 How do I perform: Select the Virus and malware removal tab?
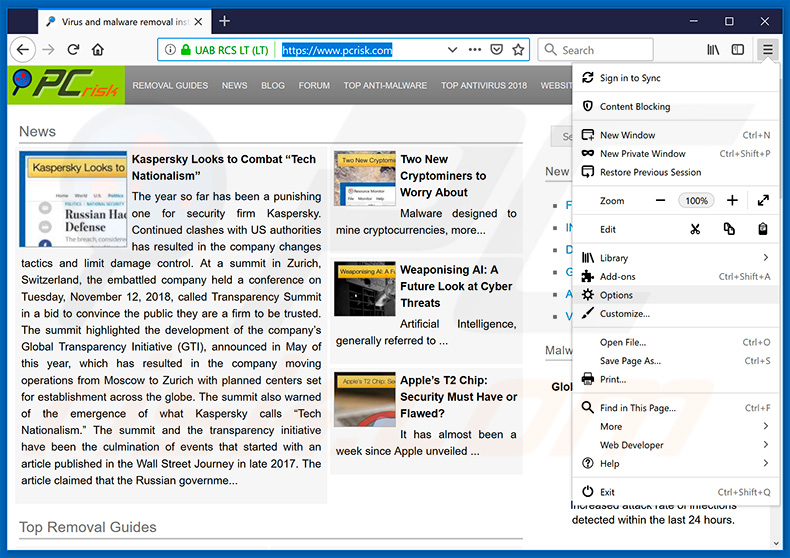point(124,22)
